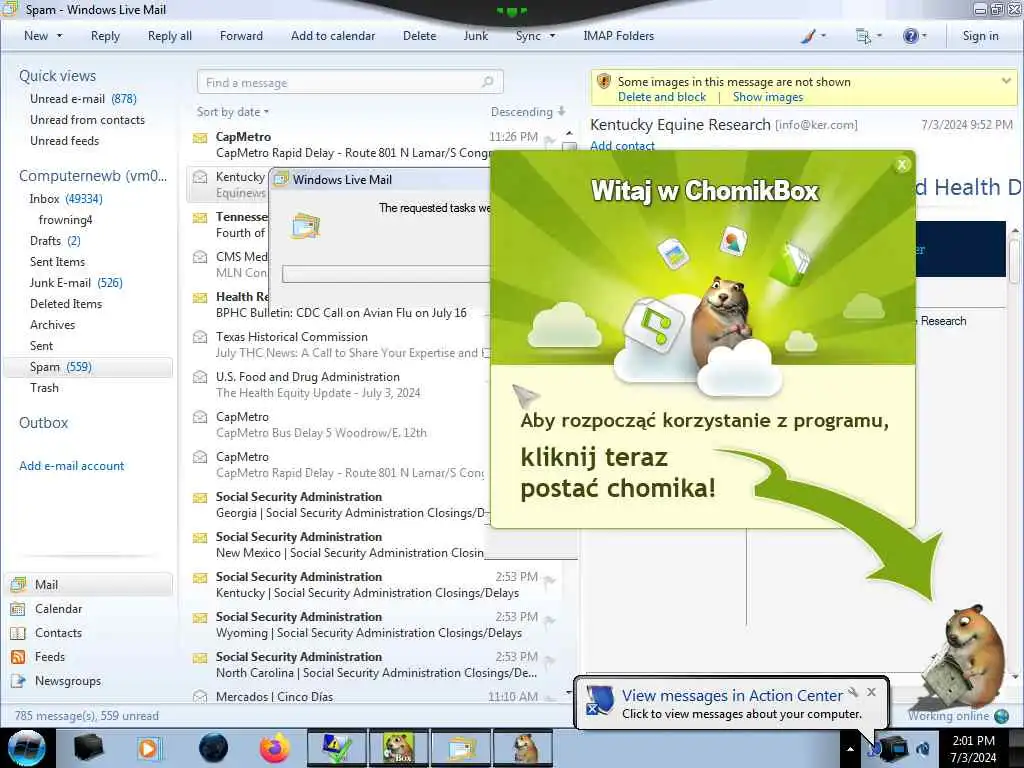Select the Drafts (2) folder
The image size is (1024, 768).
(55, 241)
